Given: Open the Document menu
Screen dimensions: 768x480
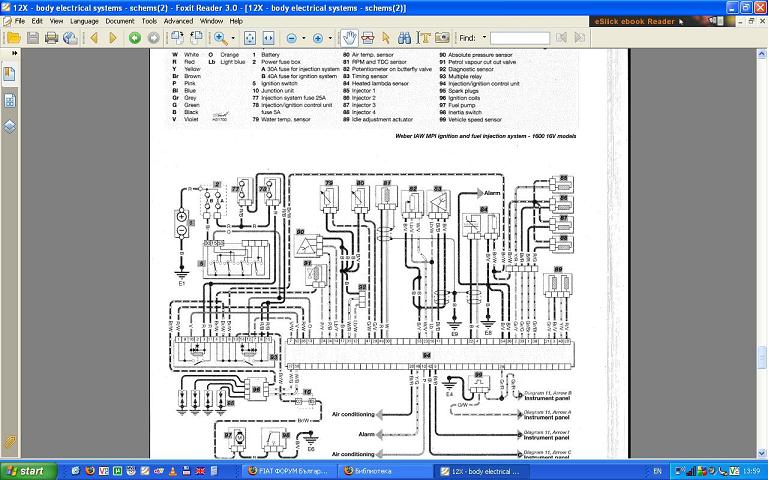Looking at the screenshot, I should coord(120,20).
